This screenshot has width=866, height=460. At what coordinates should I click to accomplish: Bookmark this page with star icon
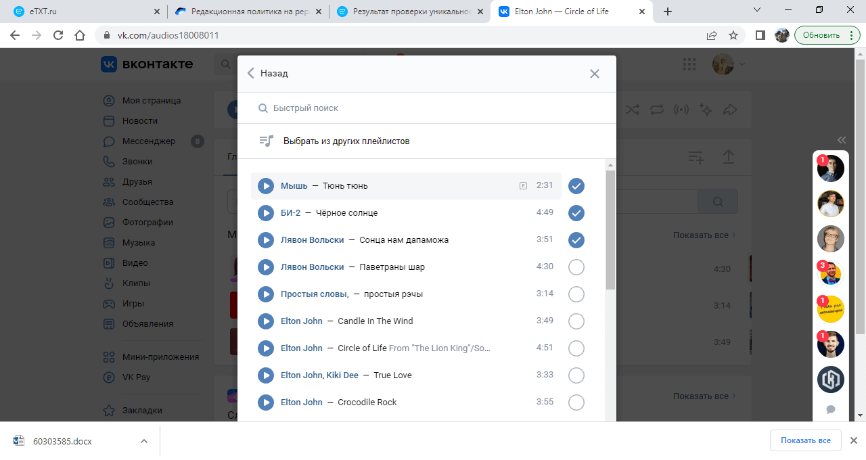point(733,35)
